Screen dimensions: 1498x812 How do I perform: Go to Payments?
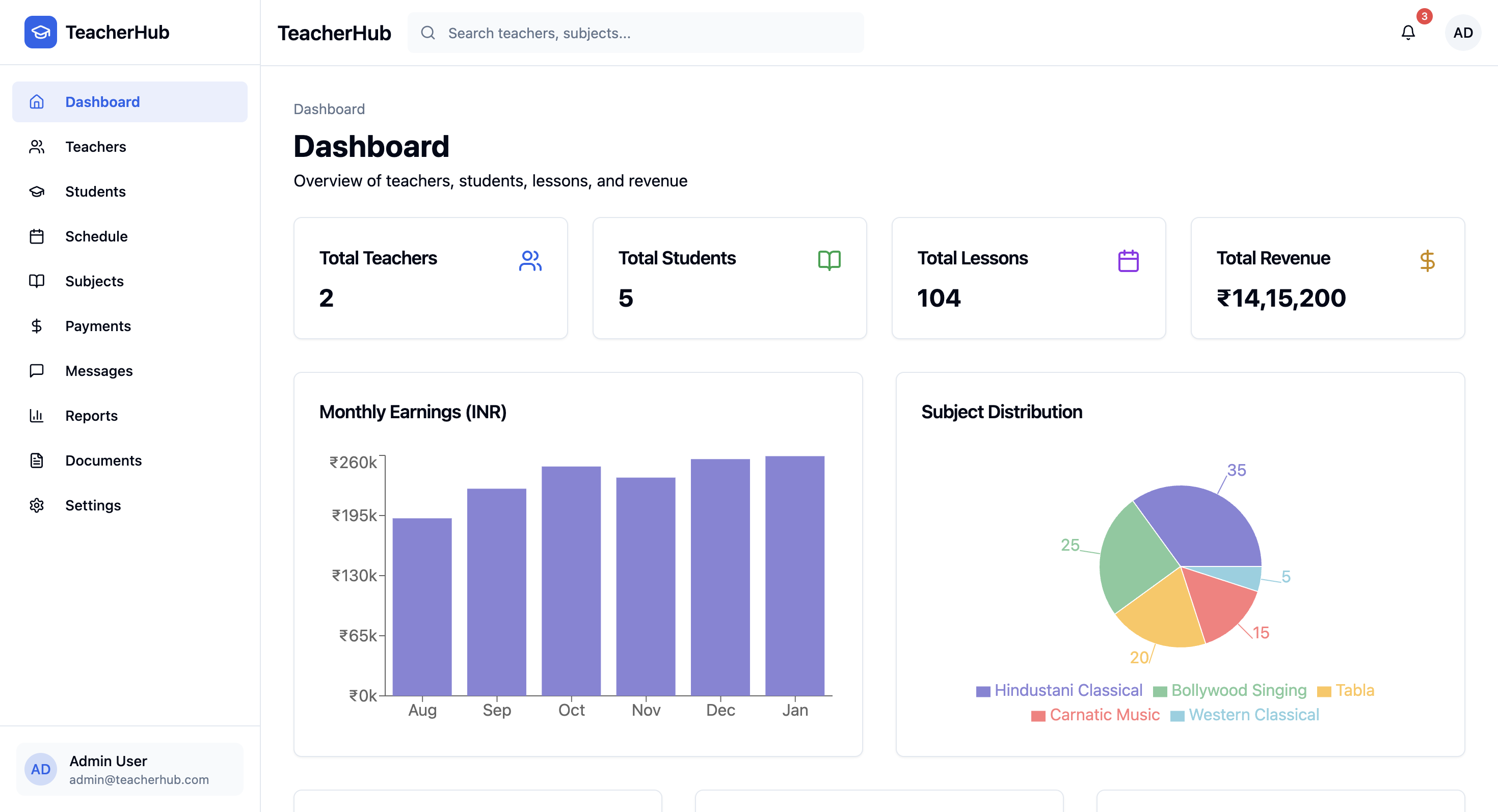(130, 326)
